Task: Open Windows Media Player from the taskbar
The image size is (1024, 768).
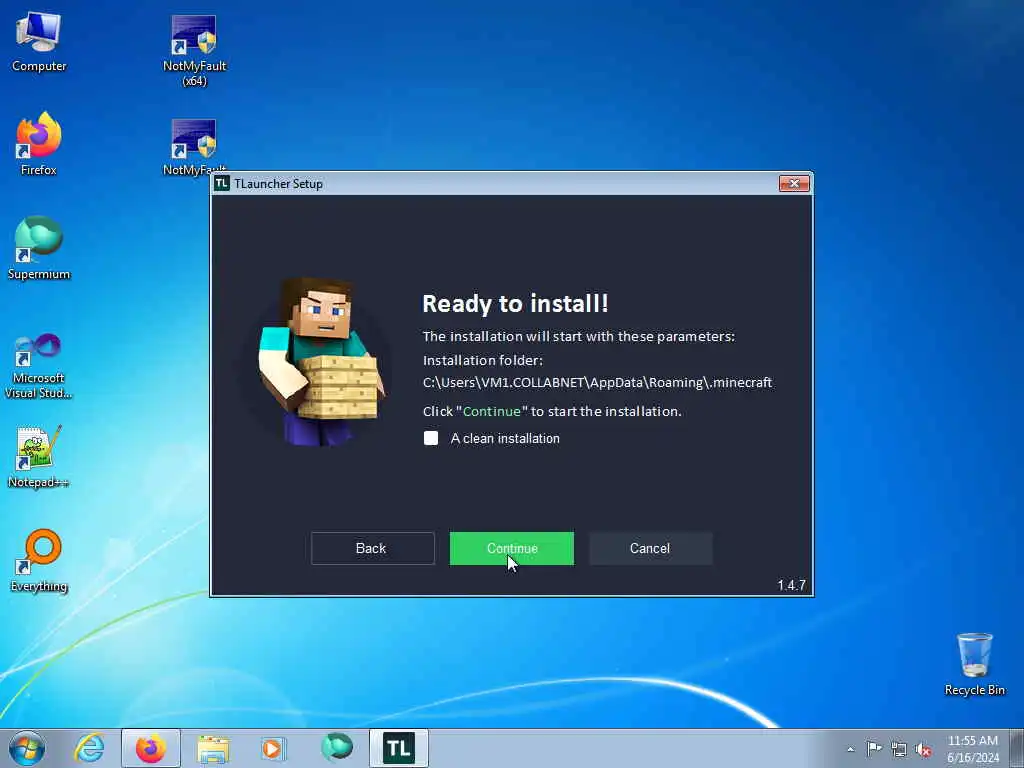Action: (x=273, y=748)
